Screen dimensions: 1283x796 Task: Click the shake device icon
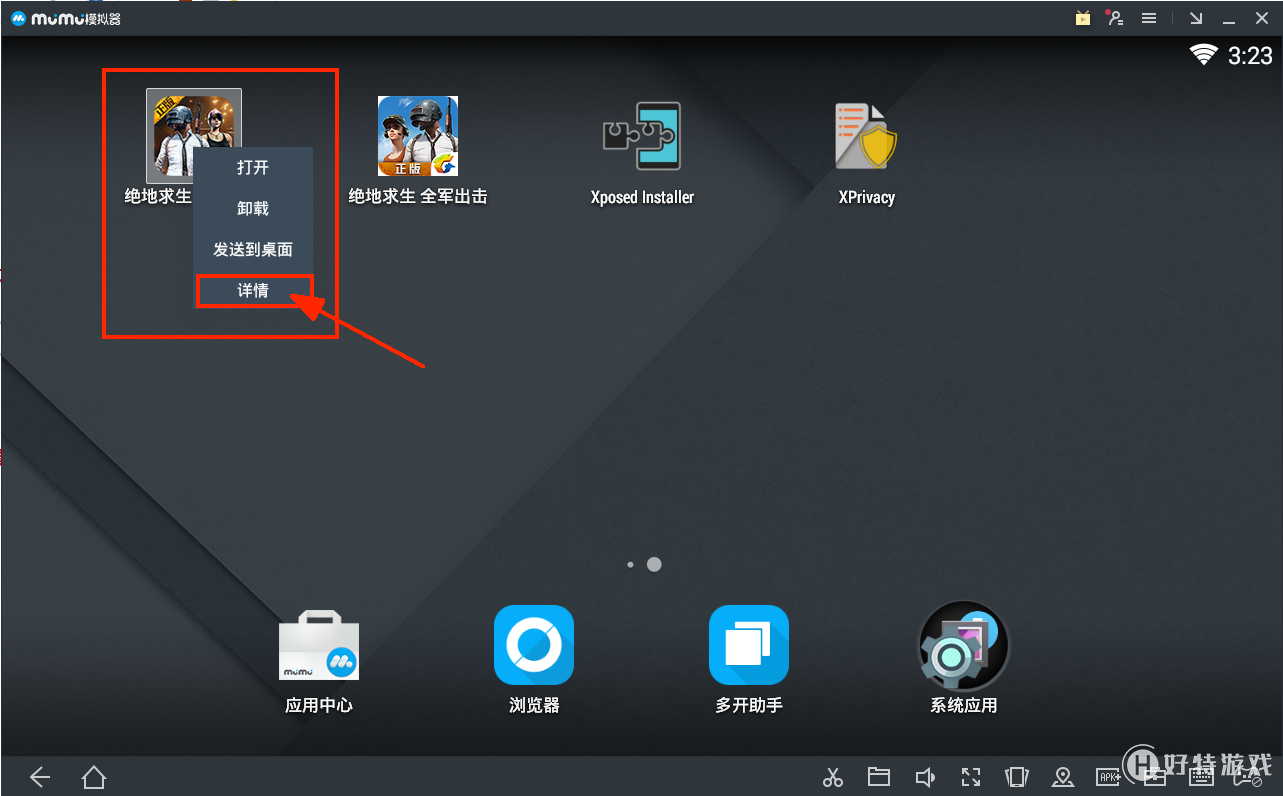(x=1017, y=777)
